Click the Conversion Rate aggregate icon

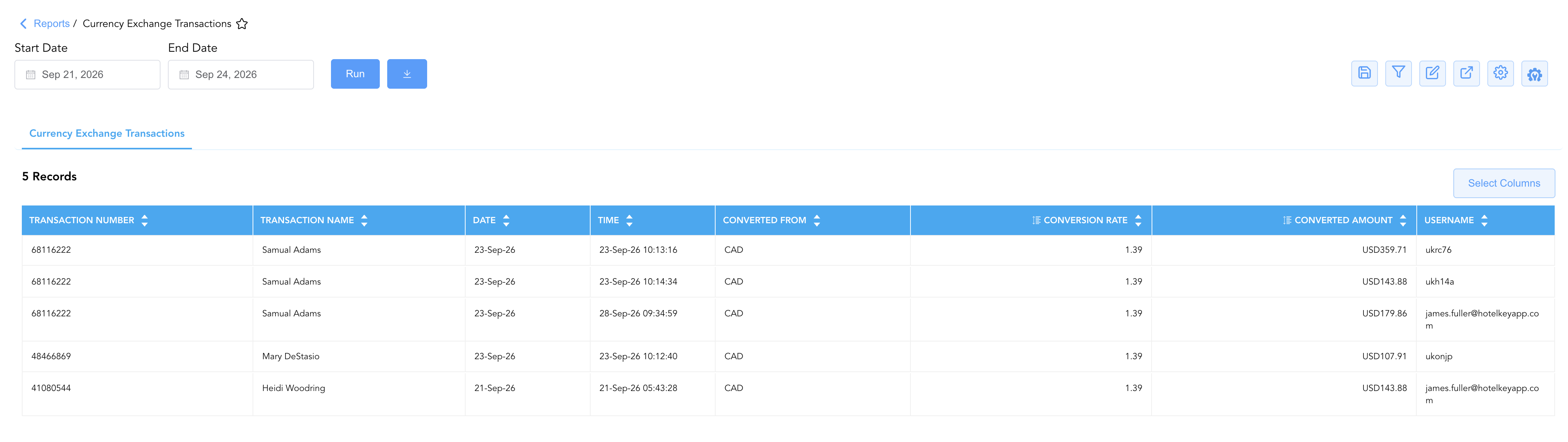pos(1036,220)
